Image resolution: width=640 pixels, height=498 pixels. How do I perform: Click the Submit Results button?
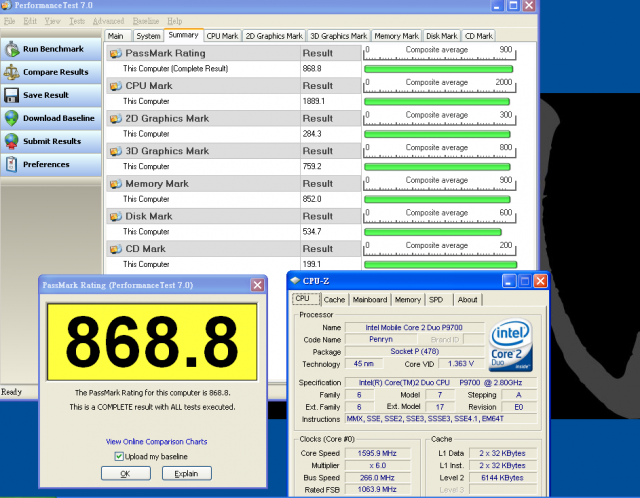[x=51, y=141]
